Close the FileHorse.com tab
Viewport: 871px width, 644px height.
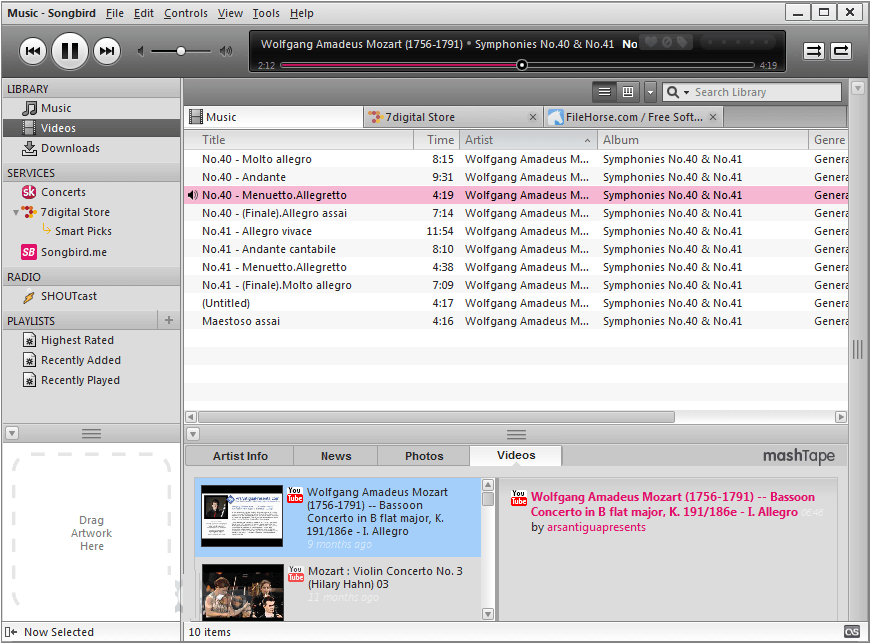(713, 117)
